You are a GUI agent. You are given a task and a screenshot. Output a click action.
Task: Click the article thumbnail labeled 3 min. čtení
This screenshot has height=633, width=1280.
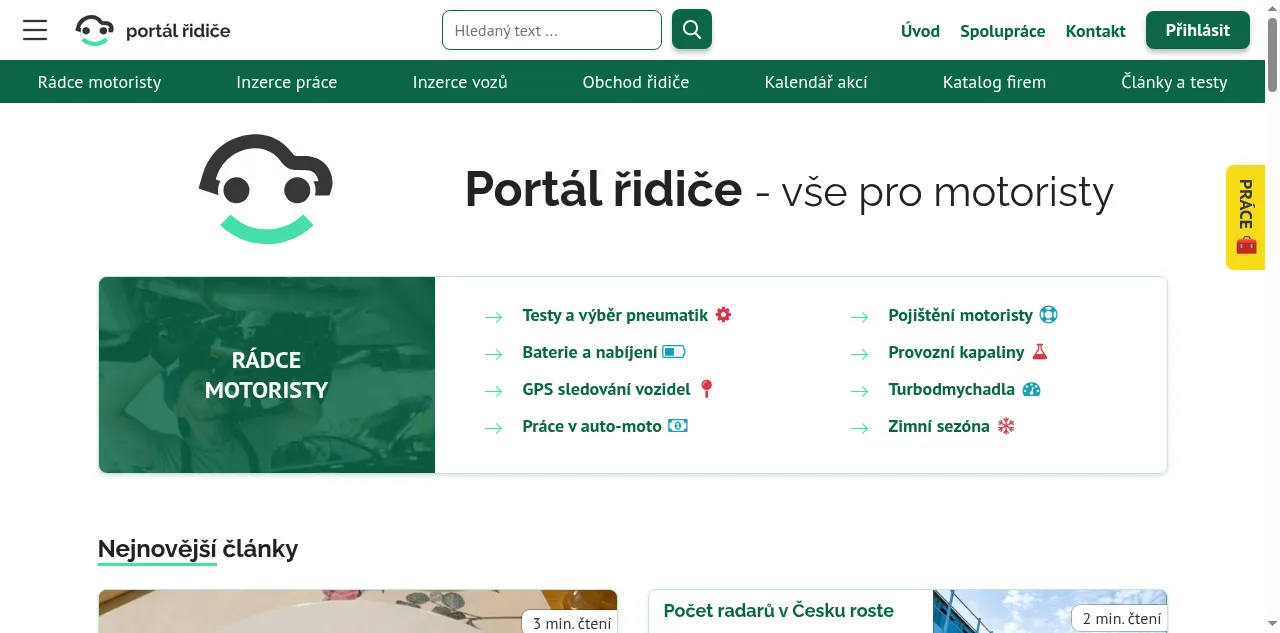[358, 611]
